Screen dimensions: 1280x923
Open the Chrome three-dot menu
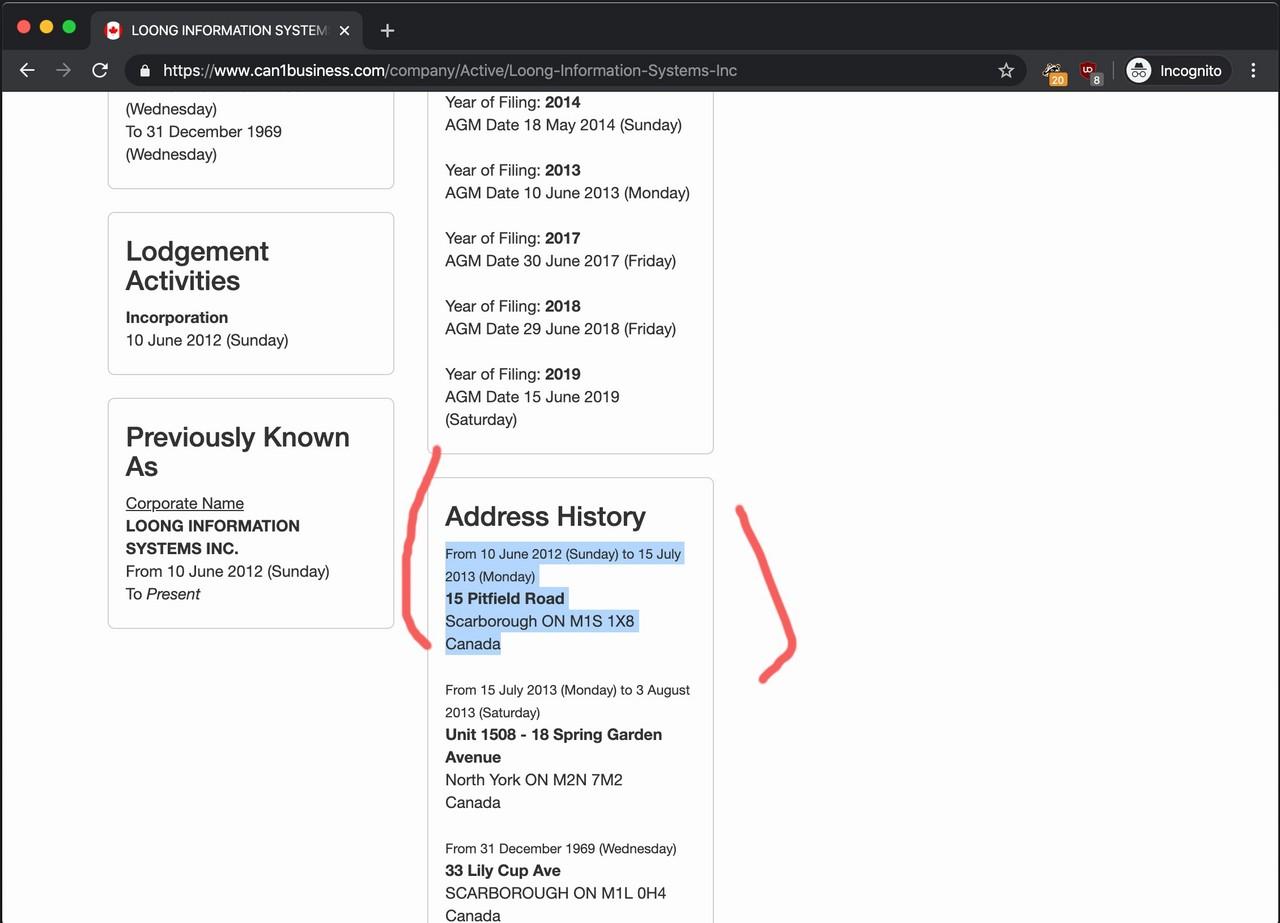[1253, 70]
